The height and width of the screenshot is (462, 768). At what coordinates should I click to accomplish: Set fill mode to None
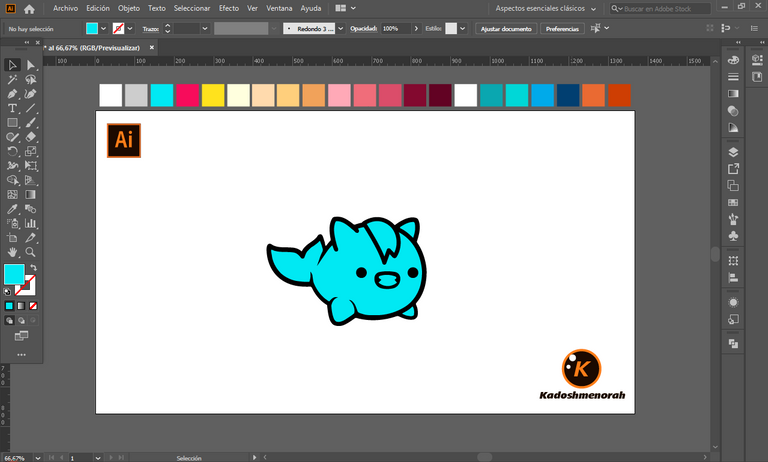tap(33, 306)
